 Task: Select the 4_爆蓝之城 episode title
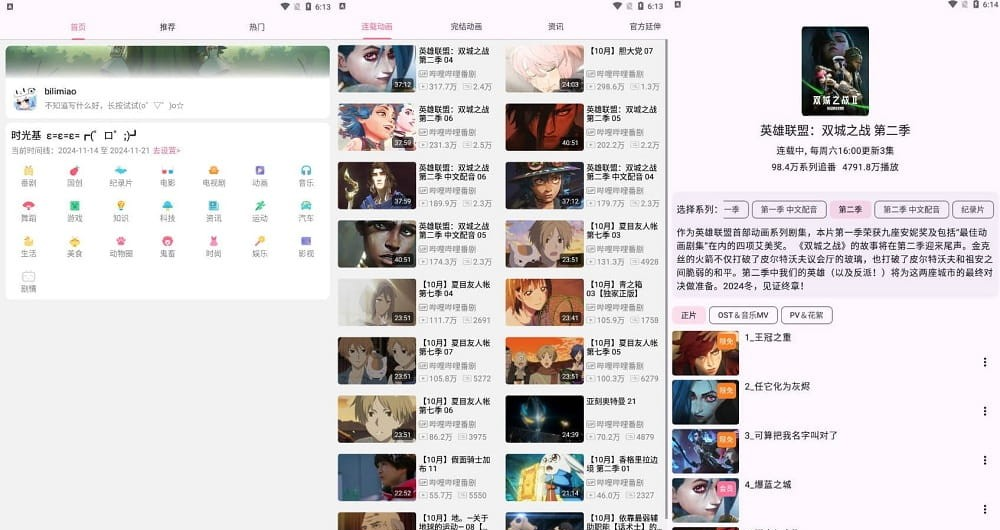(x=768, y=485)
